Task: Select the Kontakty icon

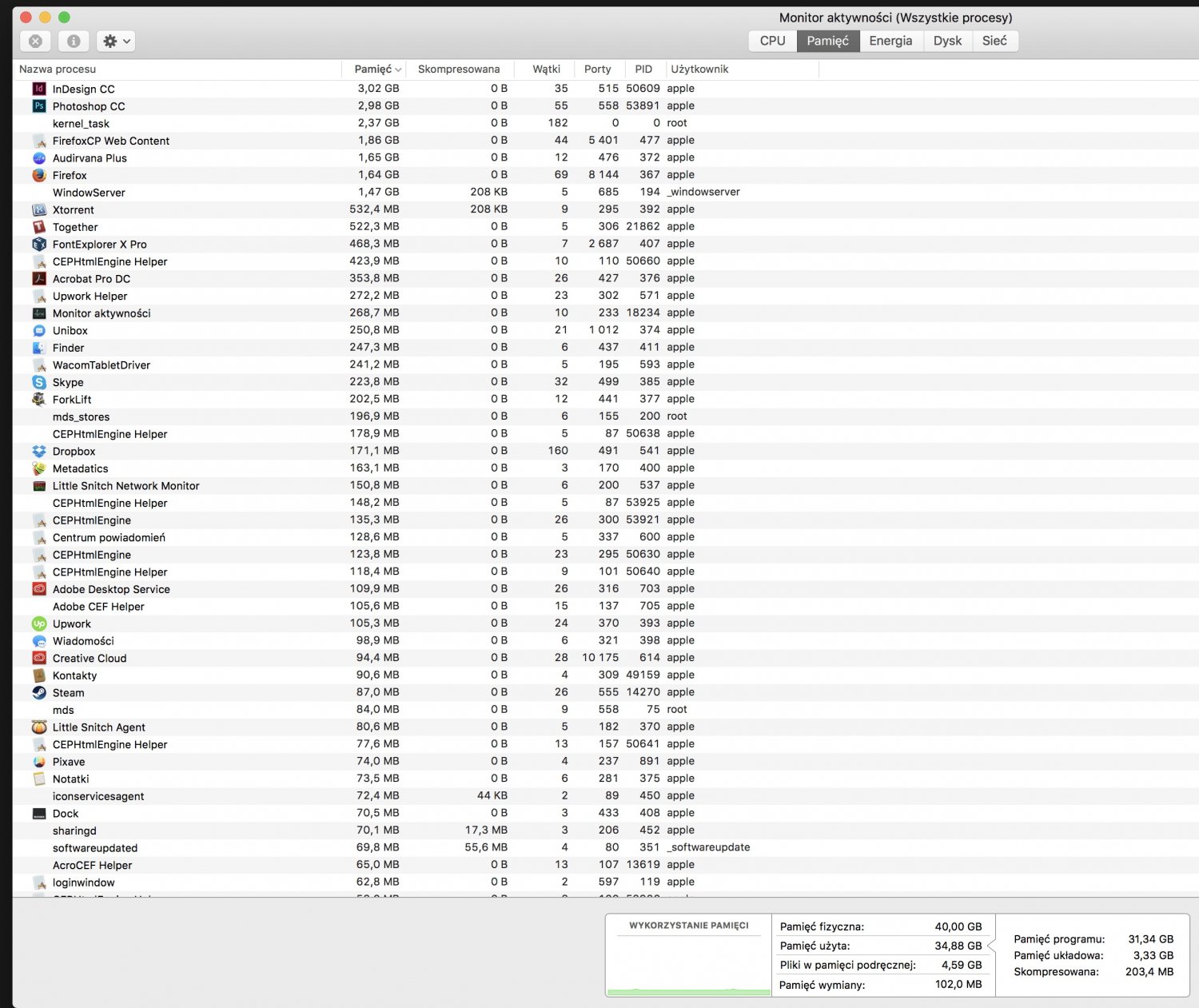Action: click(39, 675)
